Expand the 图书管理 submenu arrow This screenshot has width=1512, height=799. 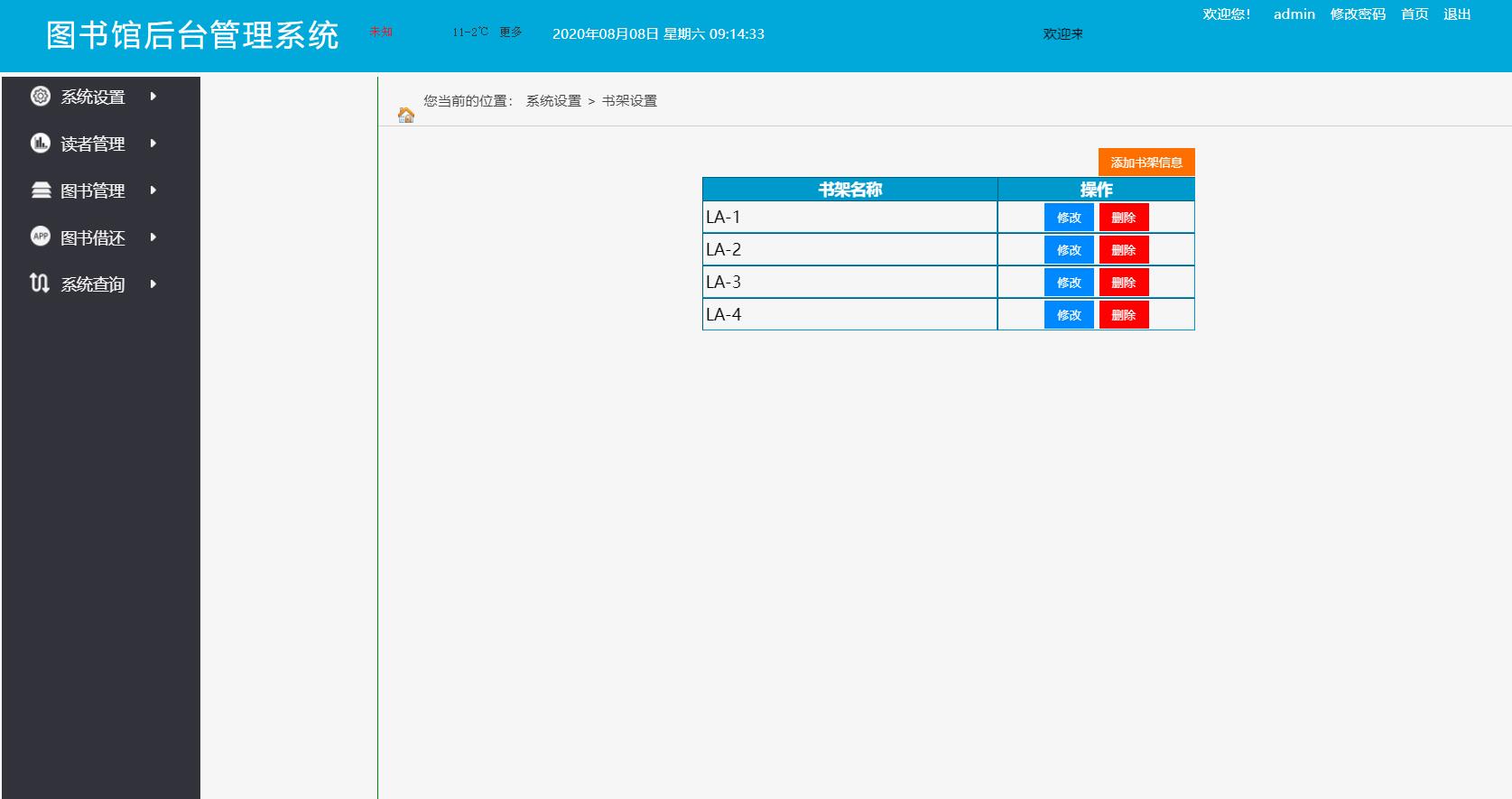[153, 190]
